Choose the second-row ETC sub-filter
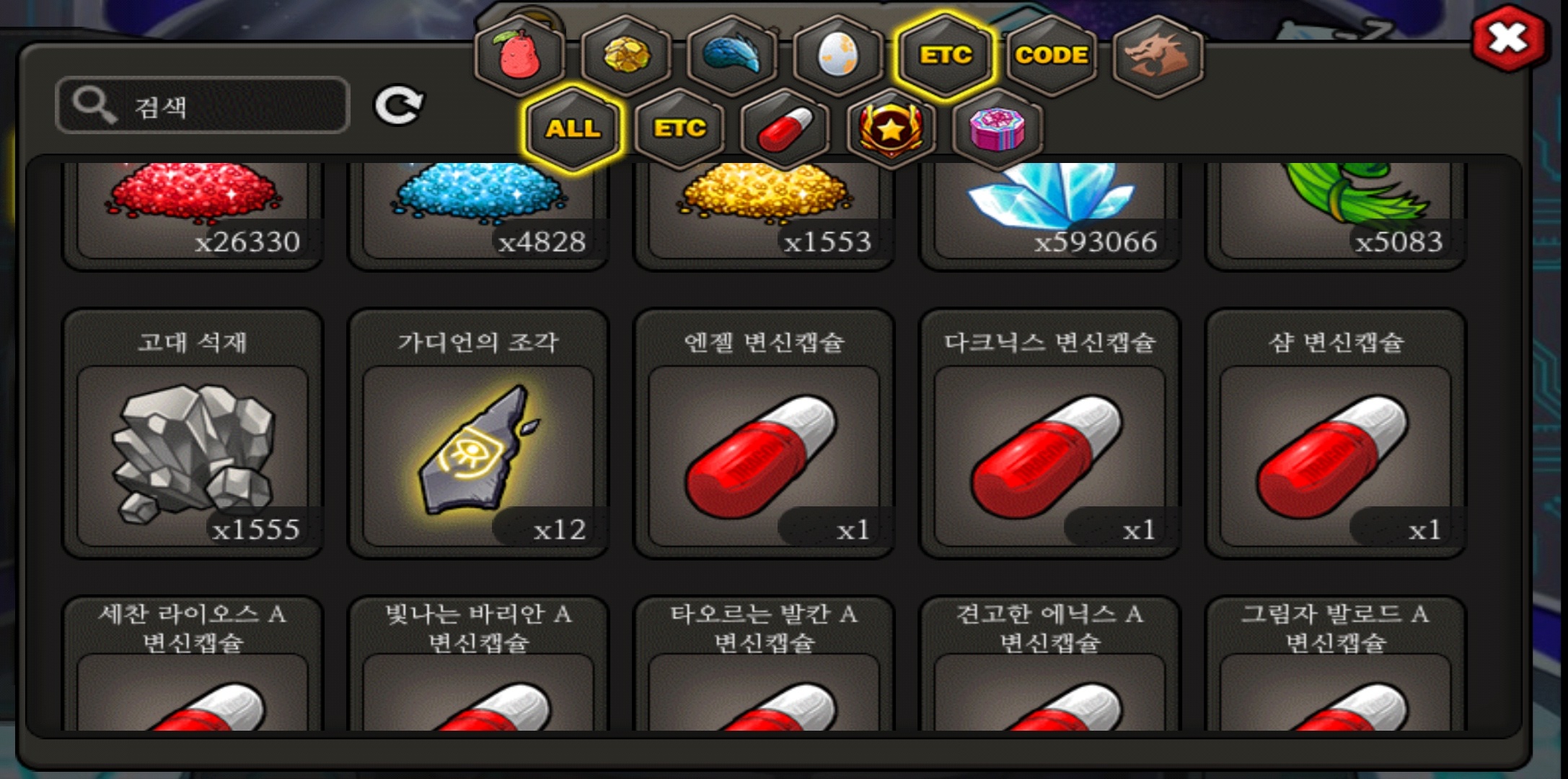 pyautogui.click(x=679, y=129)
